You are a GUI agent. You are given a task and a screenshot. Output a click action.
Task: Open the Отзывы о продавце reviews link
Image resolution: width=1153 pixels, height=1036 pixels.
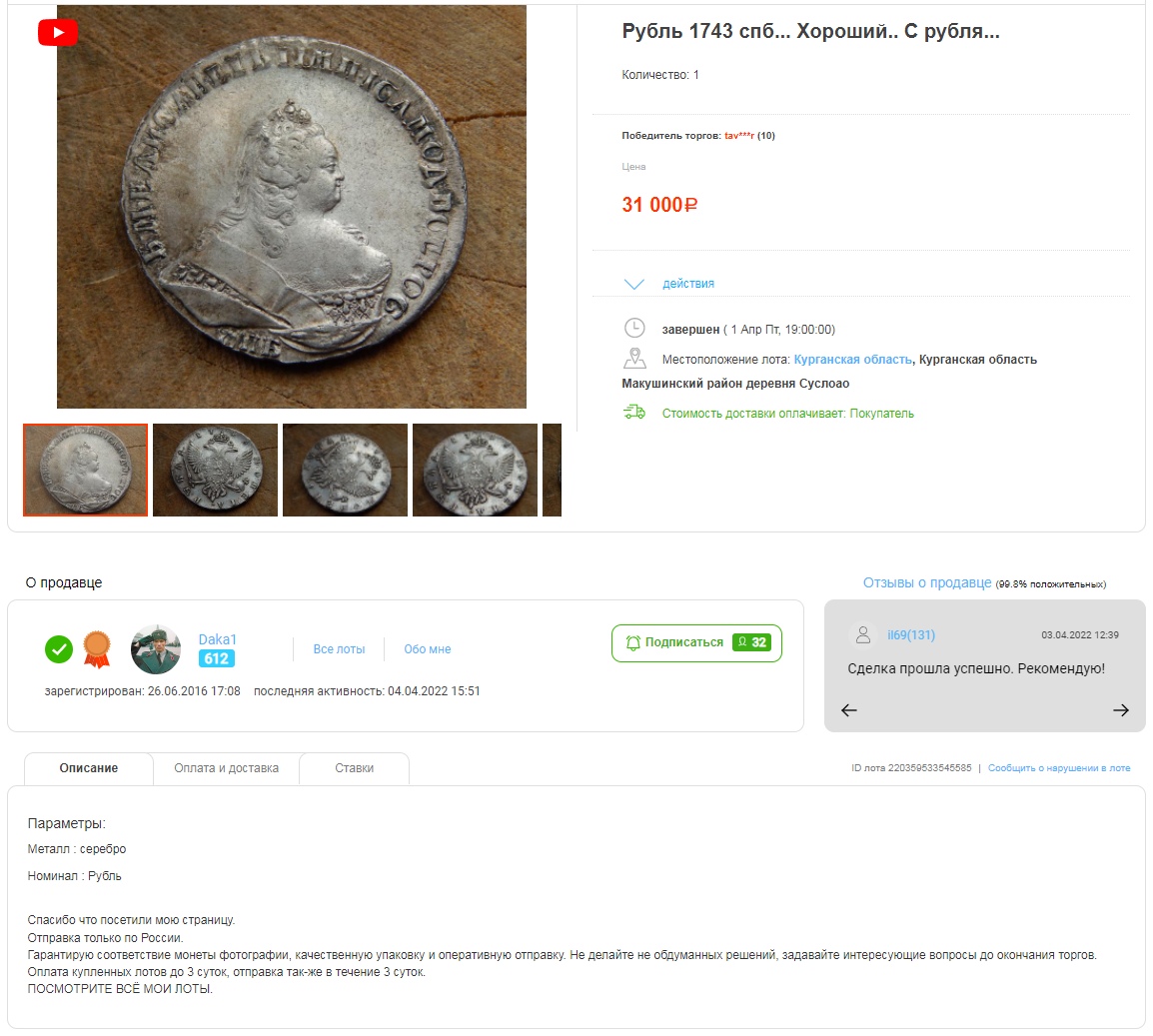pos(927,582)
